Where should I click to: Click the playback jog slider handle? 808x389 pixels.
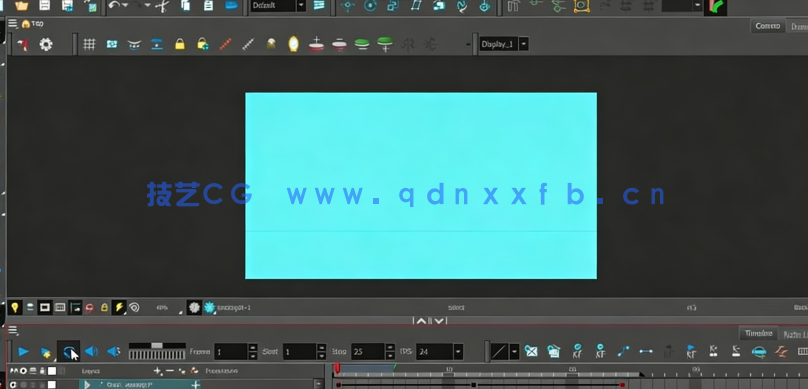[157, 345]
